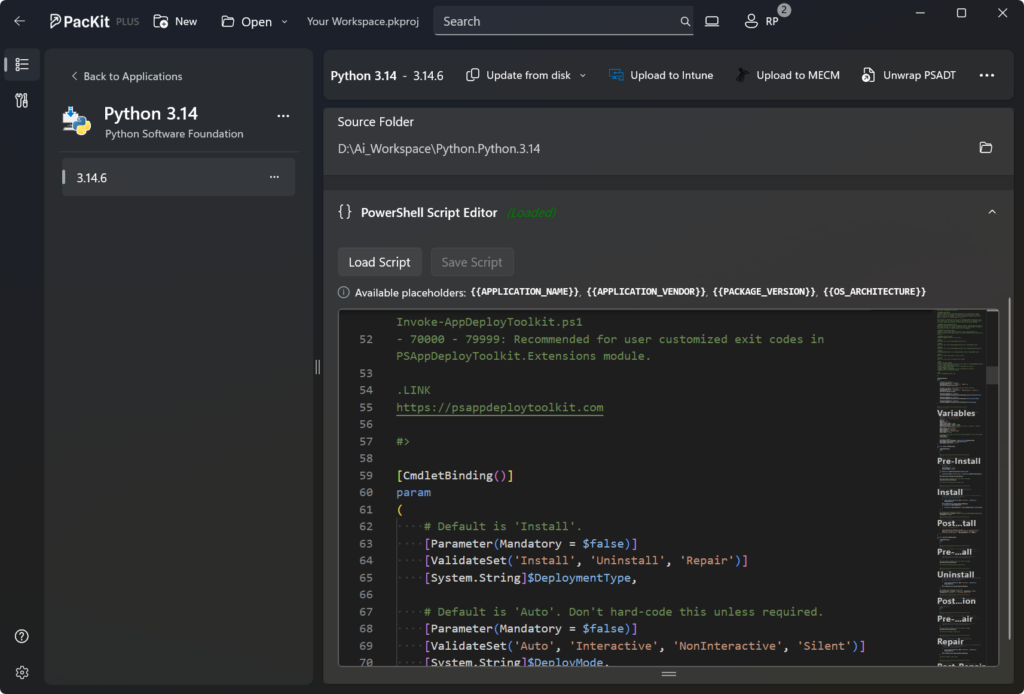The width and height of the screenshot is (1024, 694).
Task: Go back using the top-left arrow
Action: [x=20, y=22]
